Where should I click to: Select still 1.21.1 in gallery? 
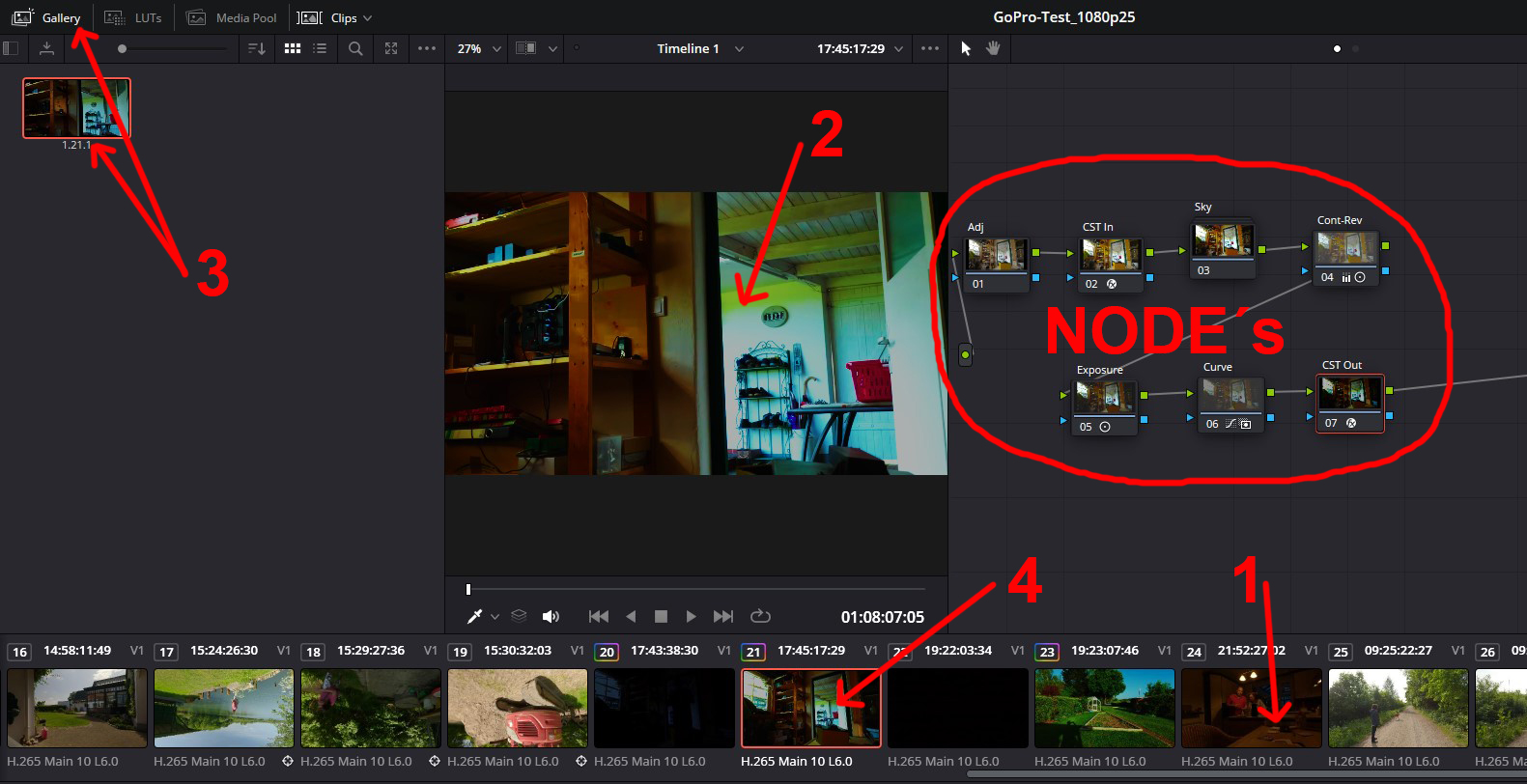[x=76, y=108]
